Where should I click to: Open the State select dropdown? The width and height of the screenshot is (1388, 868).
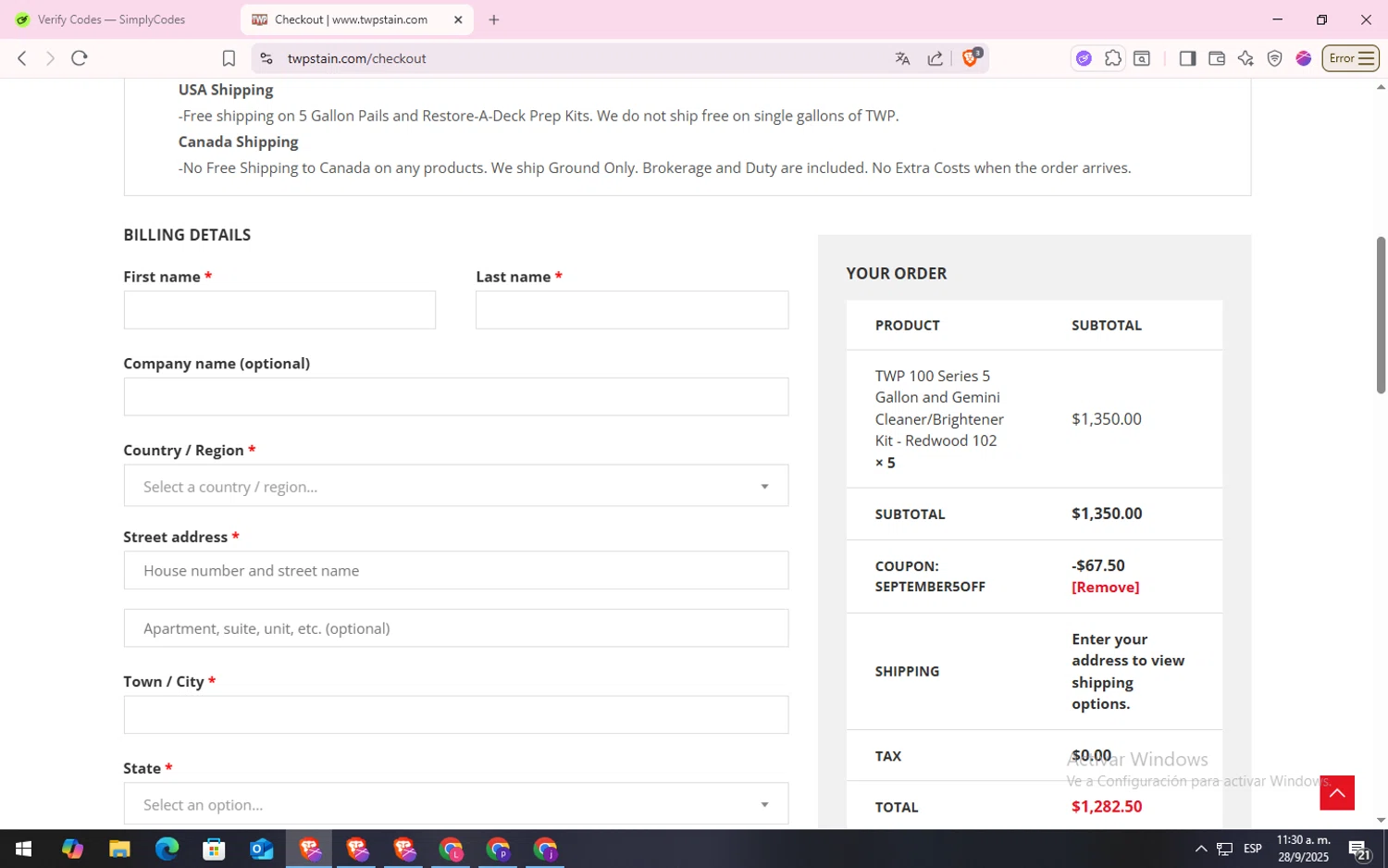(x=456, y=803)
